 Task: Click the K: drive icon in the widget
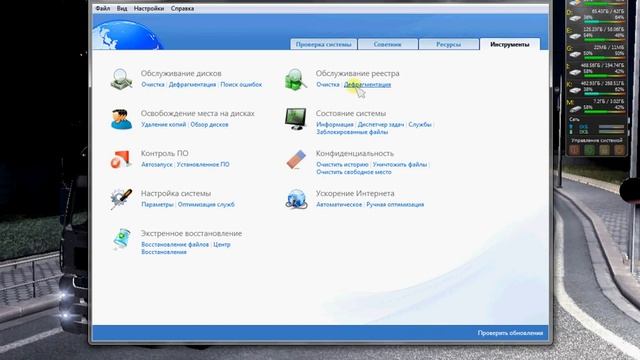(x=575, y=90)
